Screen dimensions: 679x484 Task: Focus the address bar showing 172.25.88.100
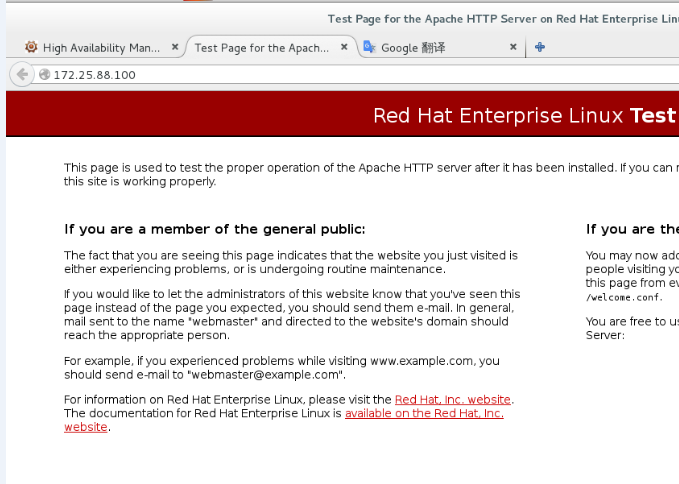355,74
